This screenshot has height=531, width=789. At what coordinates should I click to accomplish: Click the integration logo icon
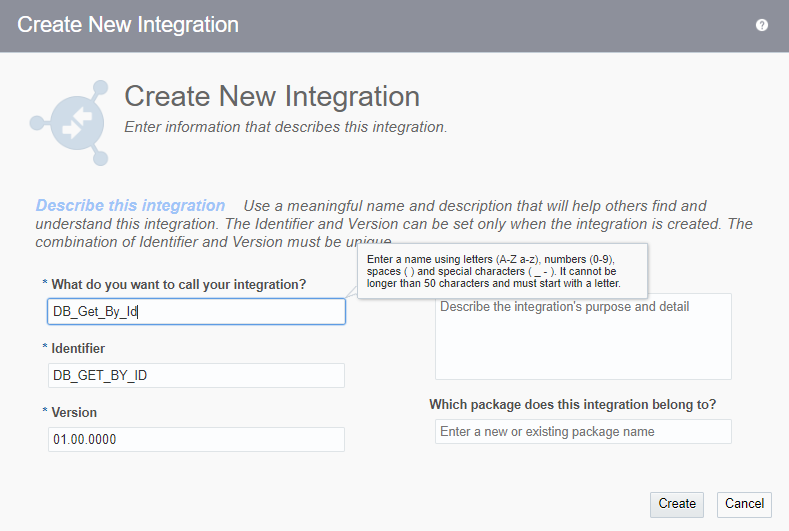(69, 122)
